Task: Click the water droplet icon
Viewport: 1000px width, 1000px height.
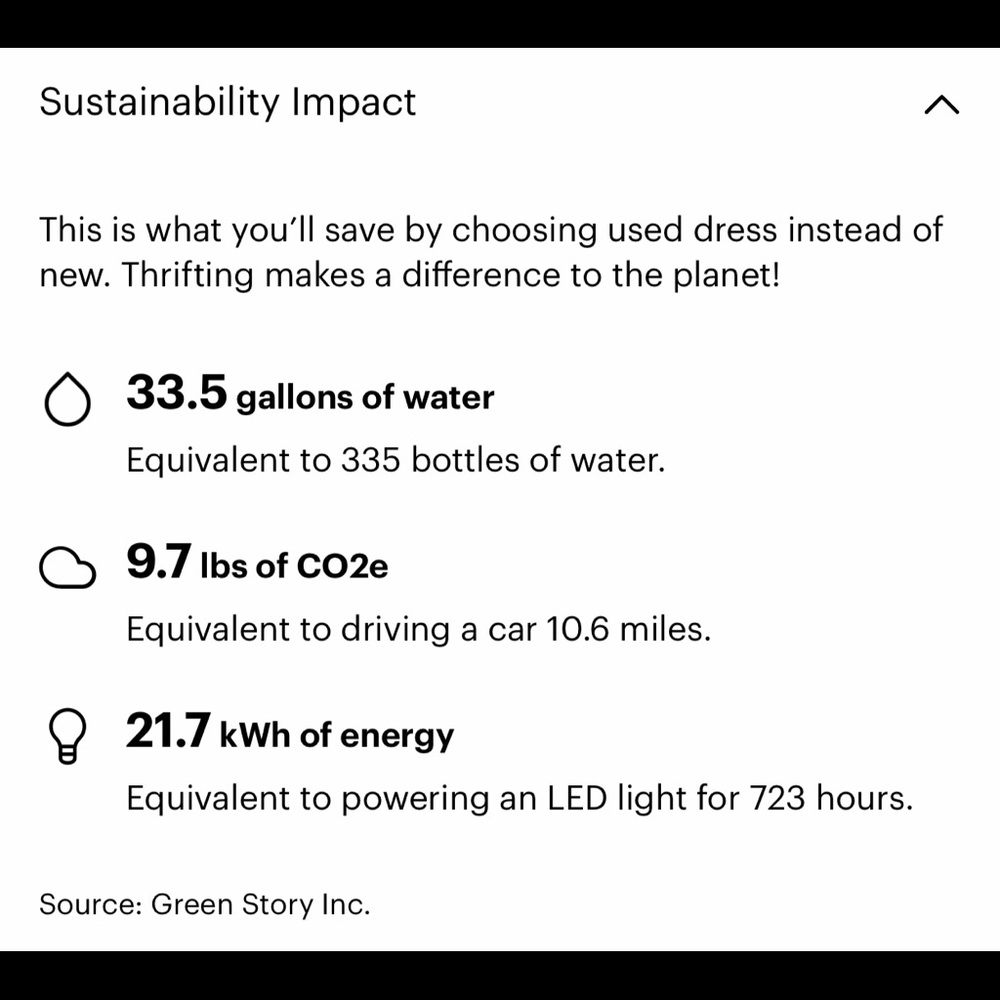Action: click(x=67, y=400)
